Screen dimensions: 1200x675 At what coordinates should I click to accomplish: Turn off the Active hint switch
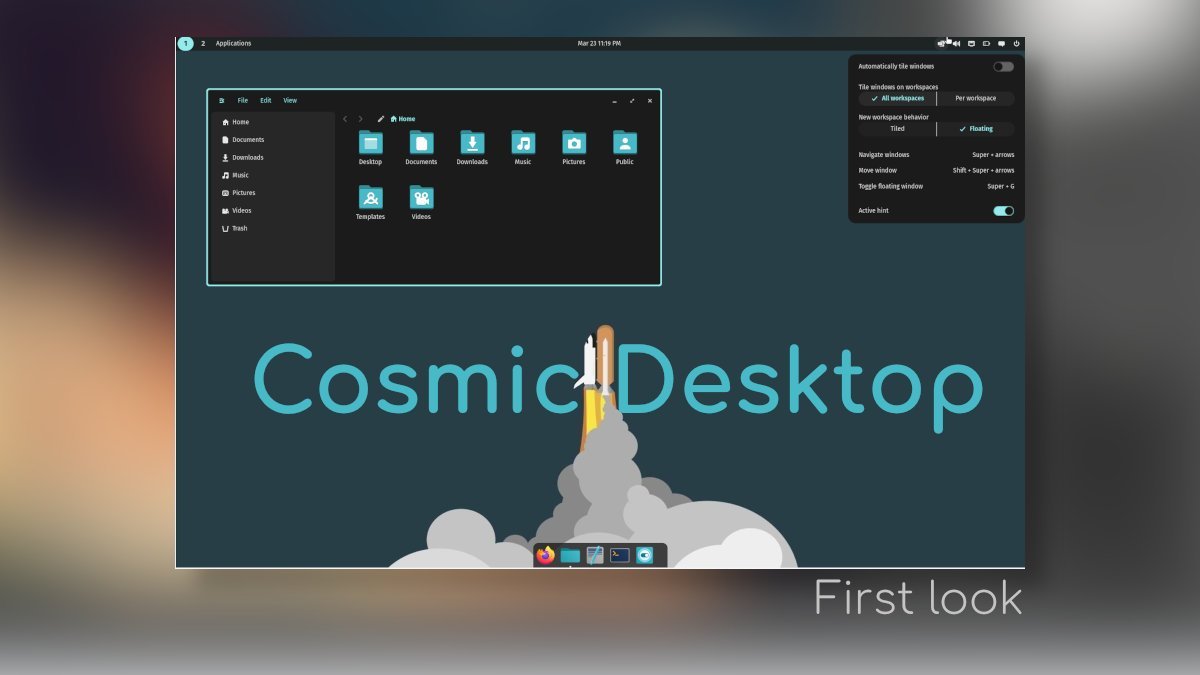point(1003,211)
